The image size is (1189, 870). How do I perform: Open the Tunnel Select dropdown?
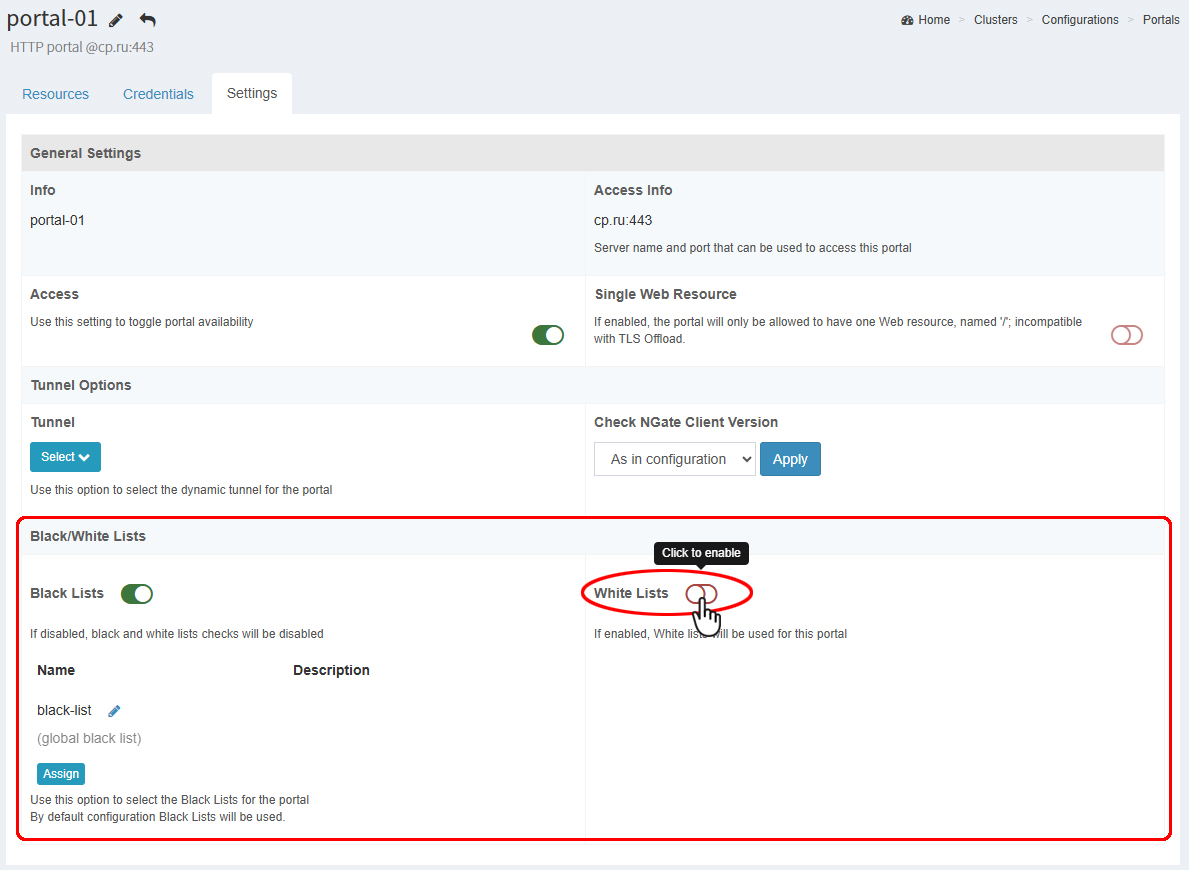coord(65,457)
